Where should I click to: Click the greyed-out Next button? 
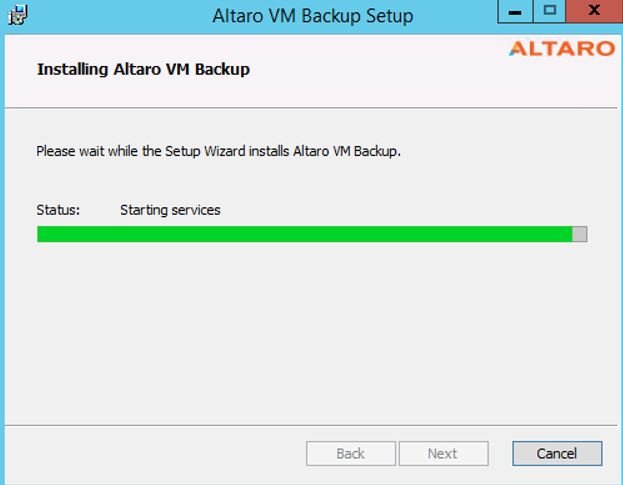(443, 453)
